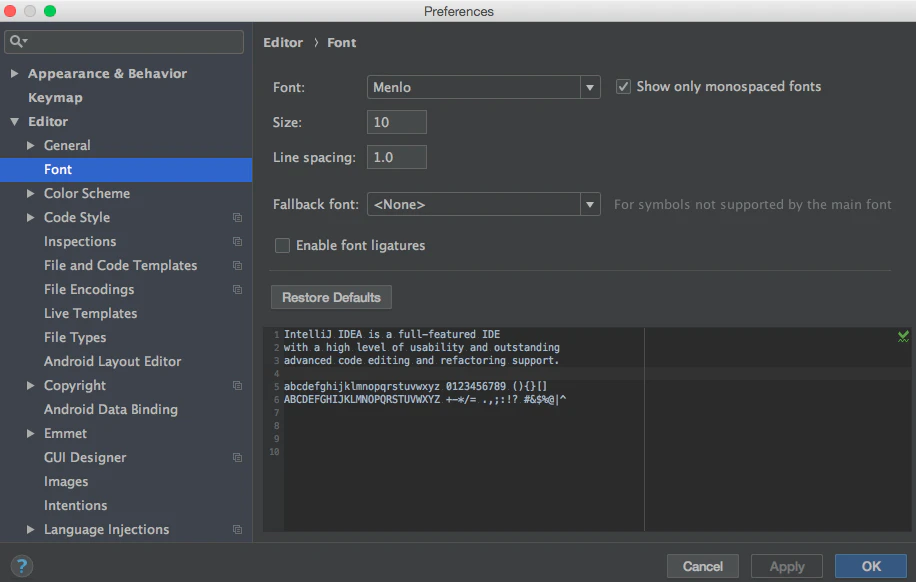Open the Font dropdown showing Menlo
This screenshot has width=916, height=582.
(x=484, y=87)
